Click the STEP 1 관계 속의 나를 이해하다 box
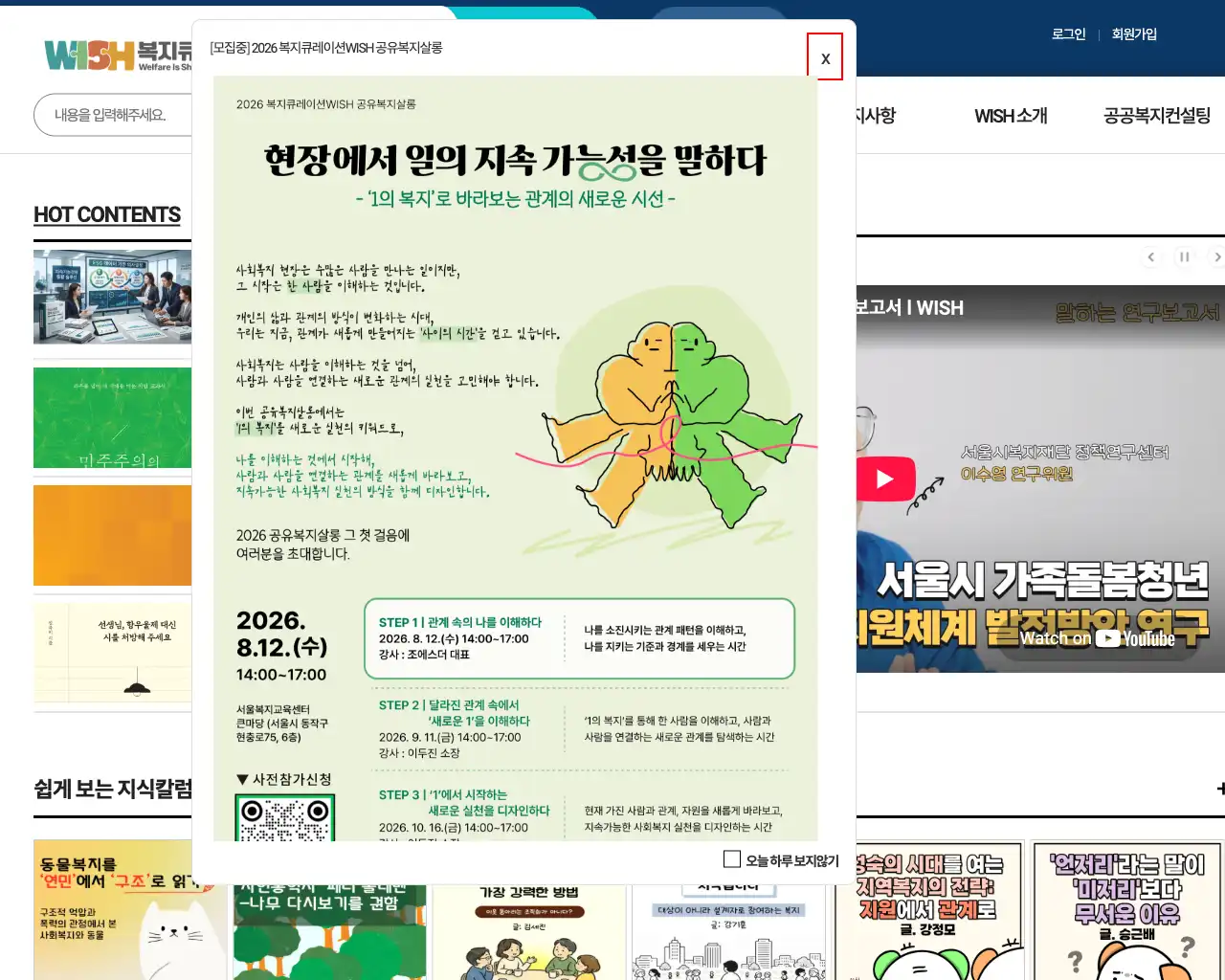The image size is (1225, 980). pyautogui.click(x=580, y=638)
